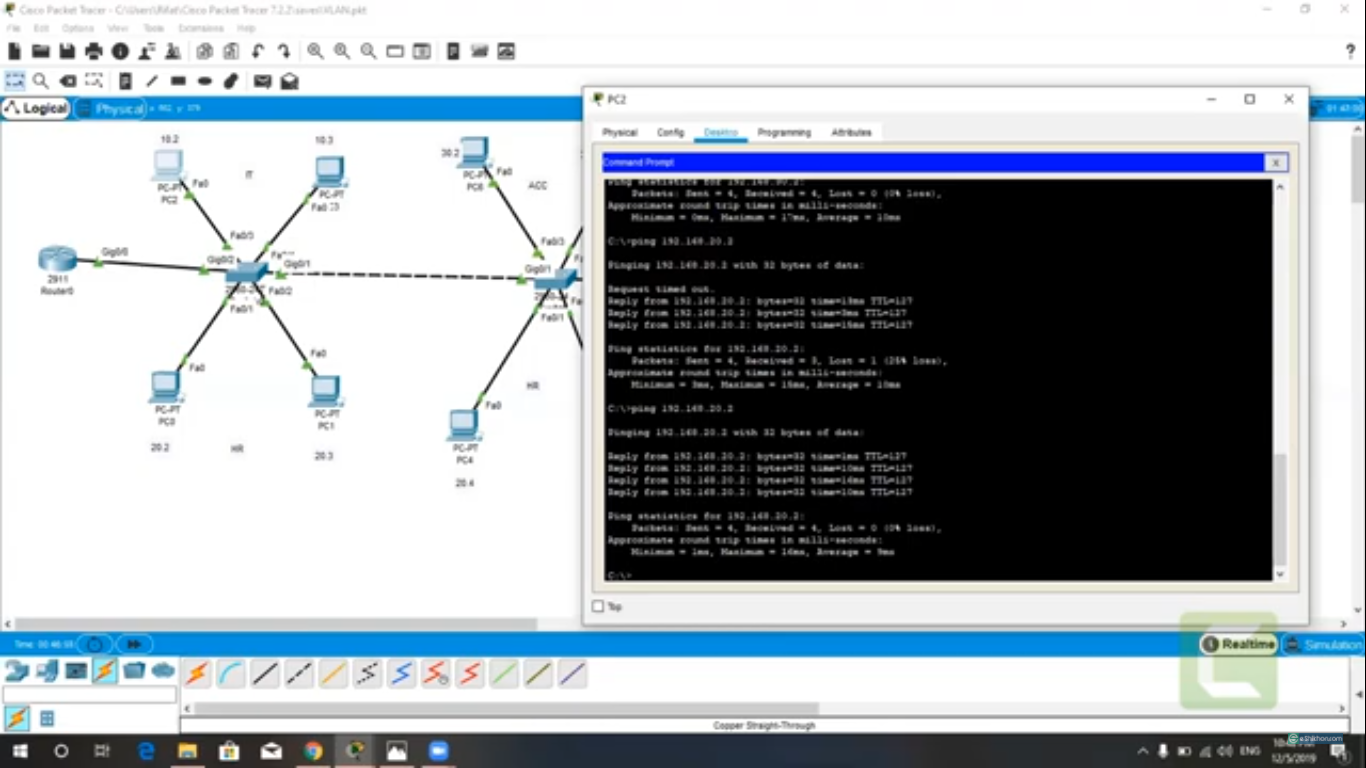The width and height of the screenshot is (1366, 768).
Task: Pick the Serial DCE connection type
Action: [x=435, y=673]
